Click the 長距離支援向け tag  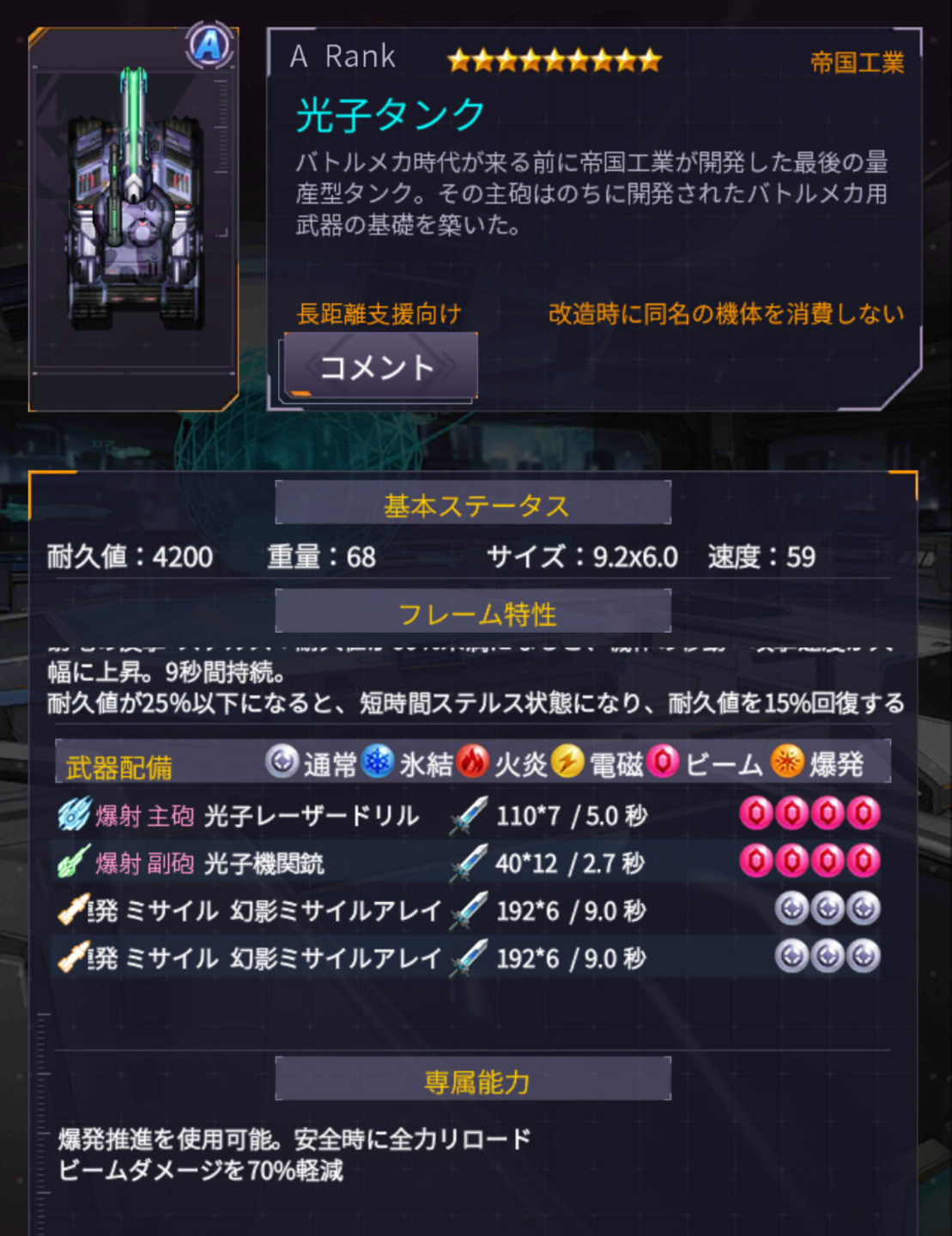[379, 313]
